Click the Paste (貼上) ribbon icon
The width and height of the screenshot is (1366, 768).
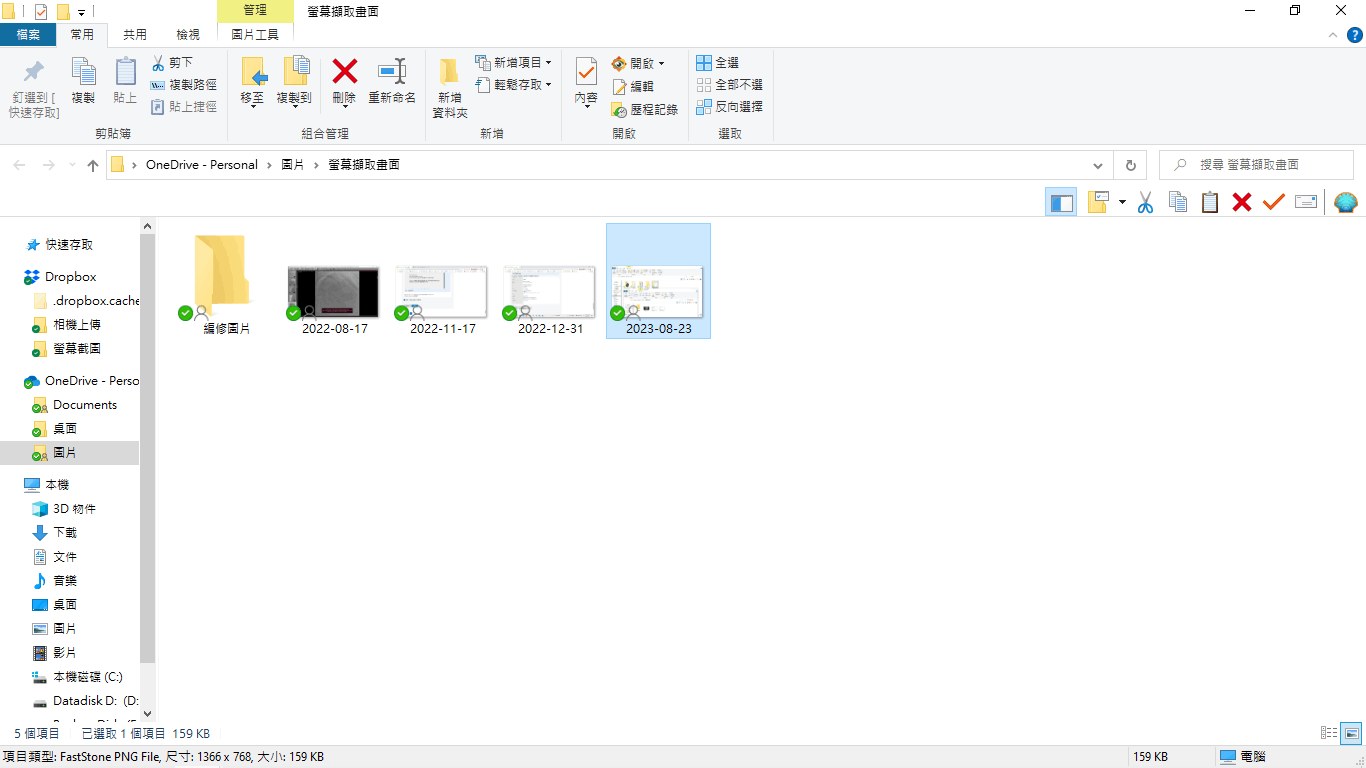pyautogui.click(x=125, y=82)
